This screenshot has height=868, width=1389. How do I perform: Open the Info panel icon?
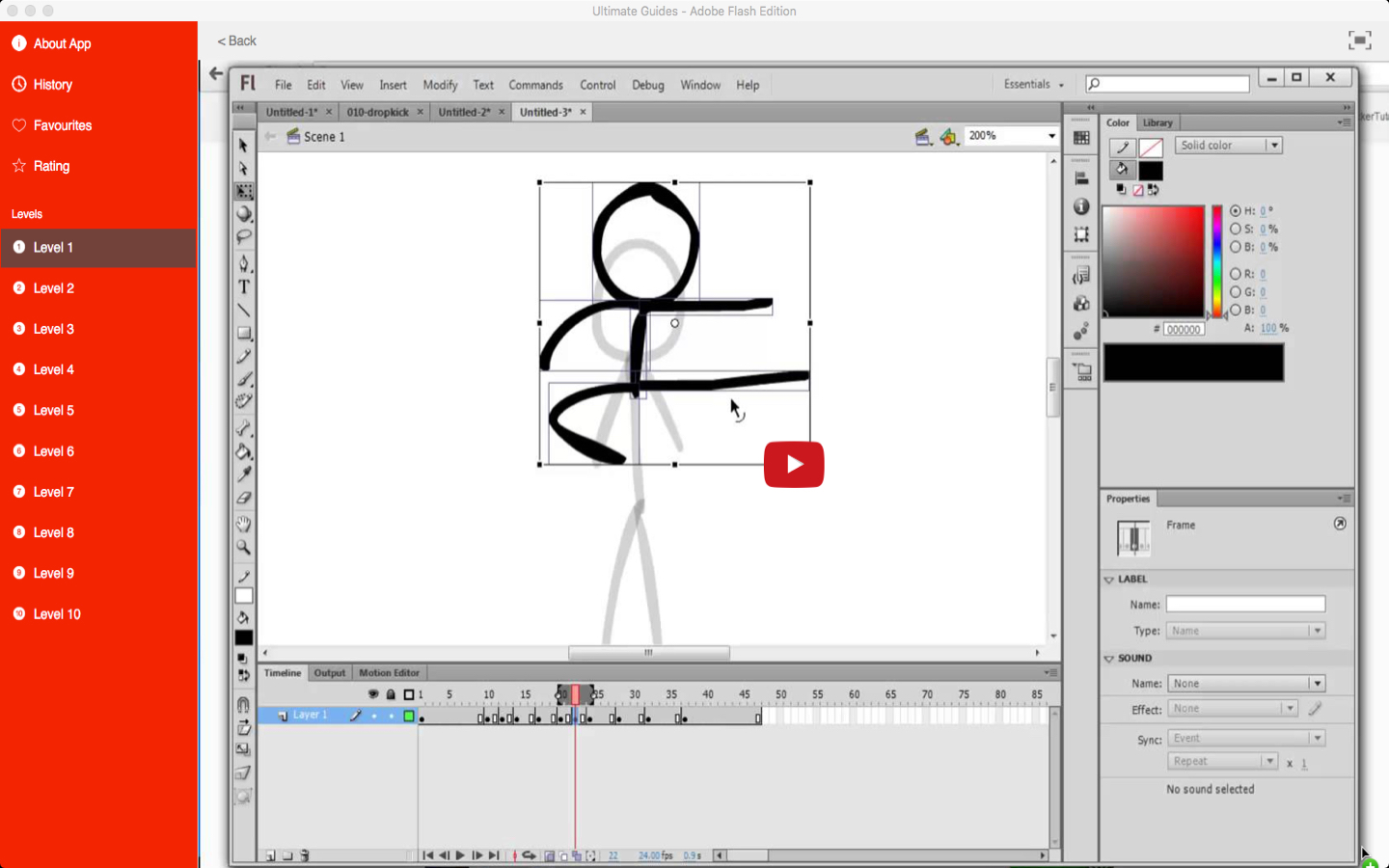[1081, 206]
